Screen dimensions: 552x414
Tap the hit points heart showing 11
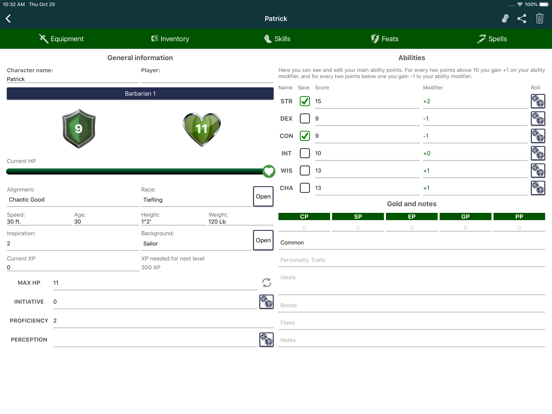[x=202, y=129]
